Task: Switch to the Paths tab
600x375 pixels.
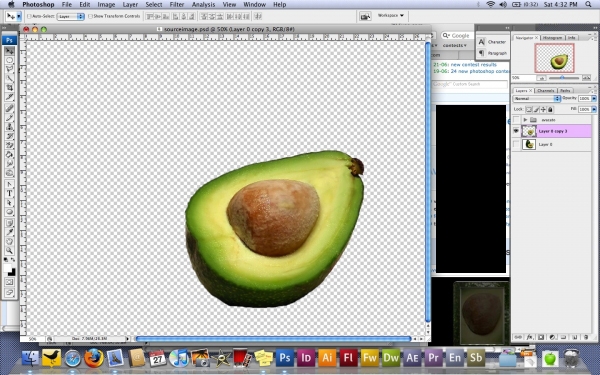Action: pos(565,91)
